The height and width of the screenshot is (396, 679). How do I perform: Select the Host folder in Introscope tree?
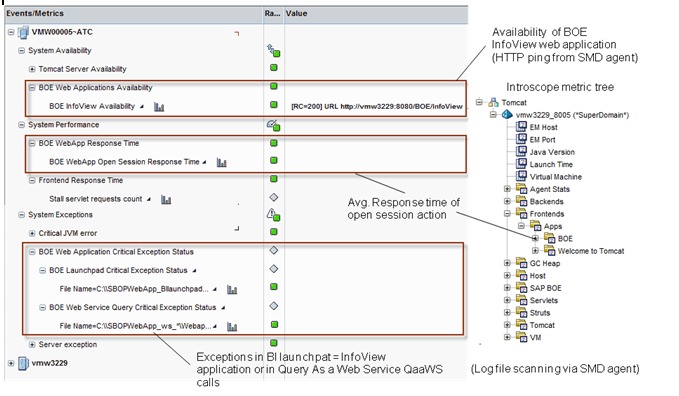coord(537,276)
